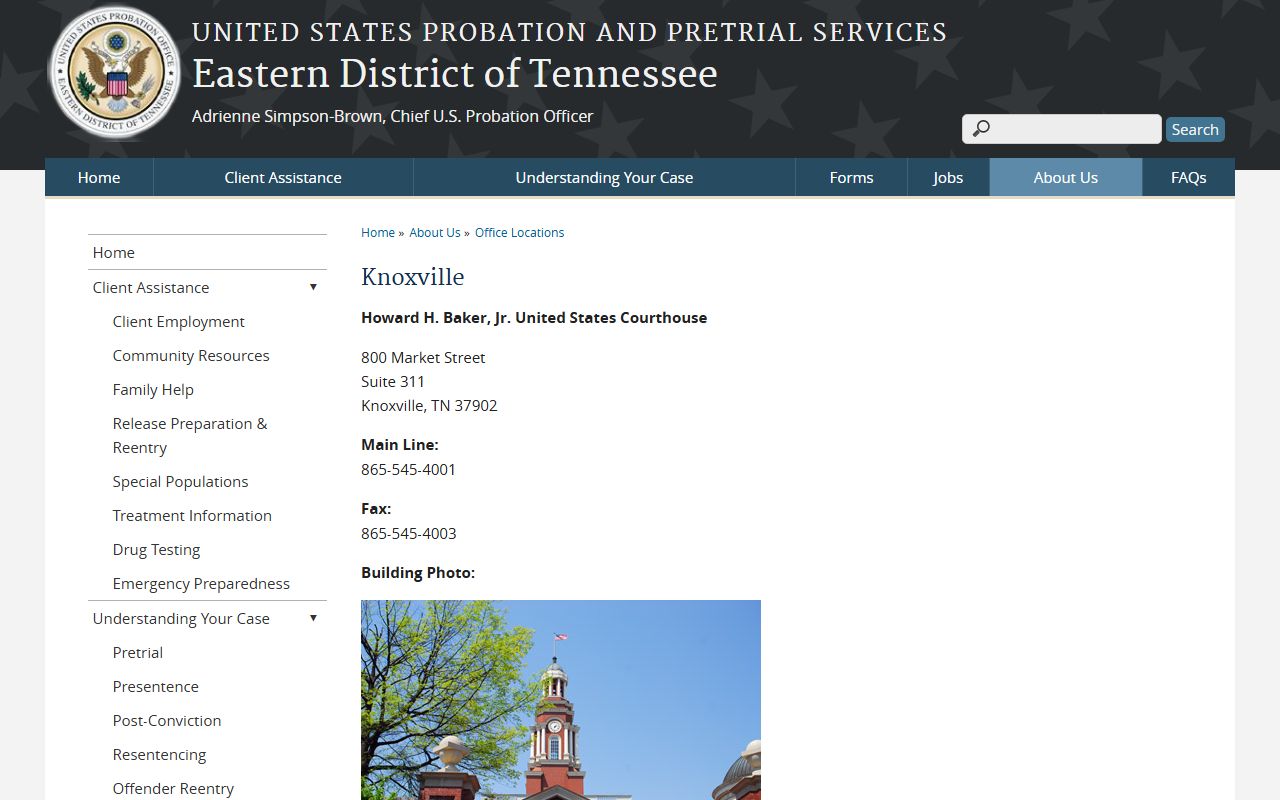Click the Office Locations breadcrumb link

pyautogui.click(x=519, y=232)
